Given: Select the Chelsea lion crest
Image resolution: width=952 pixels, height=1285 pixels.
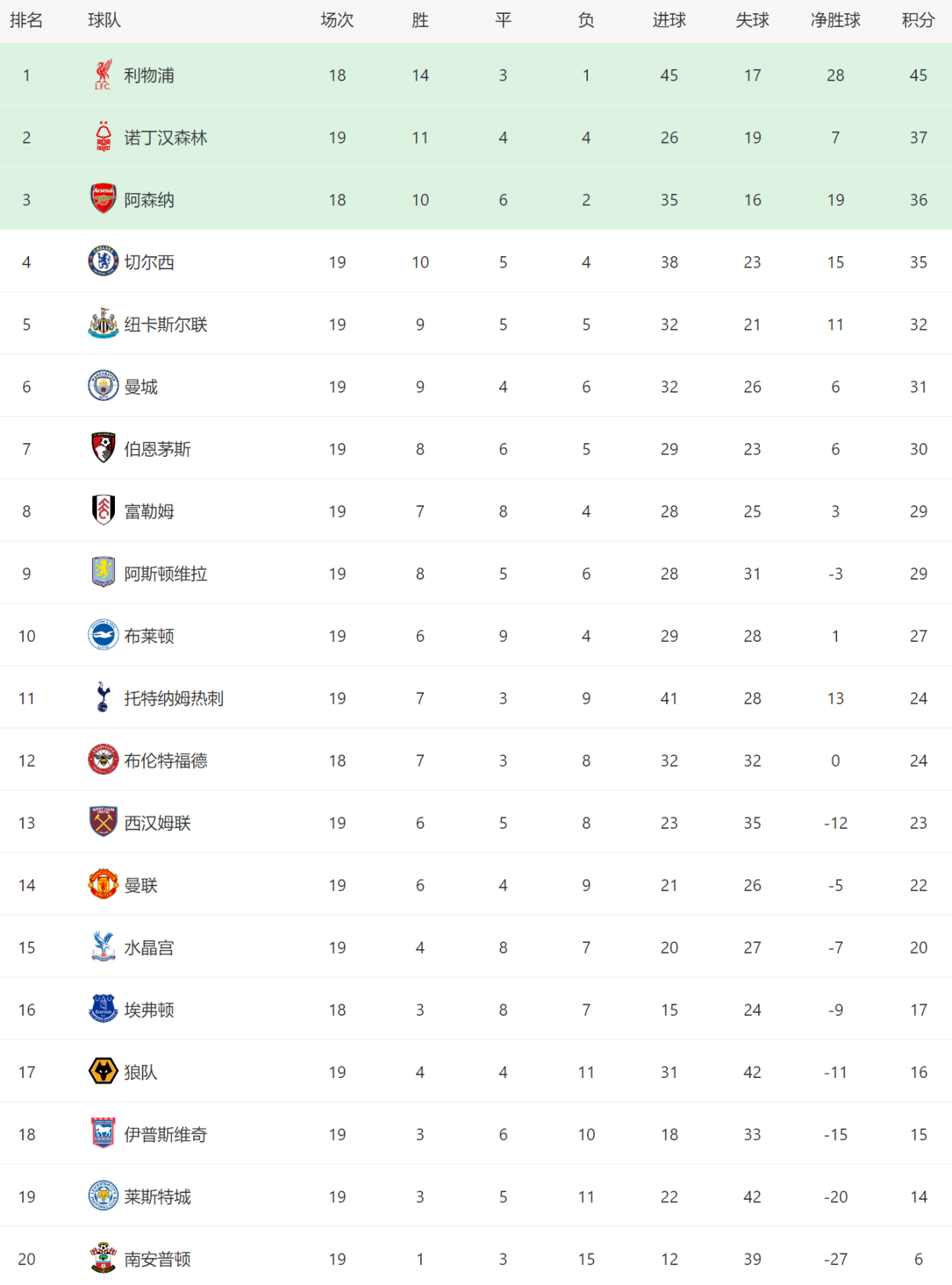Looking at the screenshot, I should click(x=103, y=261).
